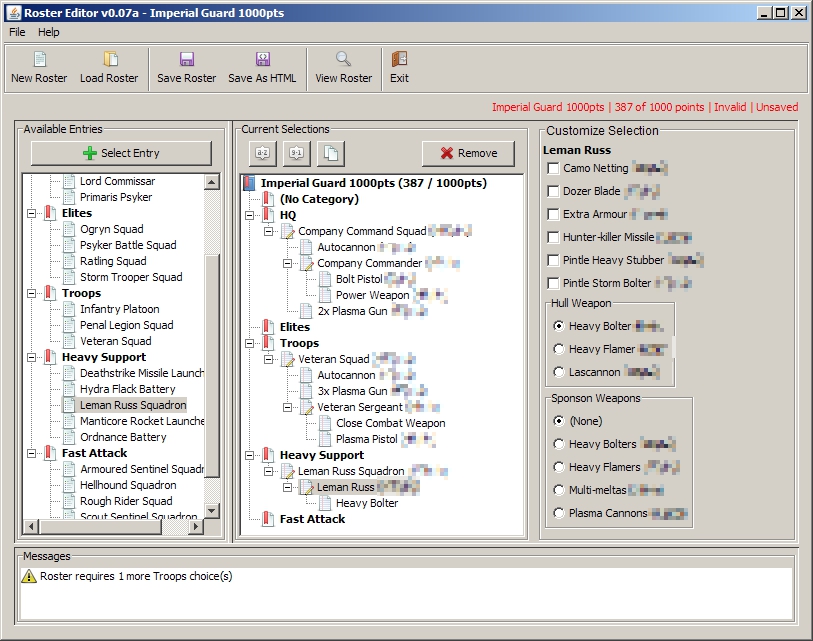Viewport: 813px width, 641px height.
Task: Click the Java application icon in title bar
Action: (x=14, y=13)
